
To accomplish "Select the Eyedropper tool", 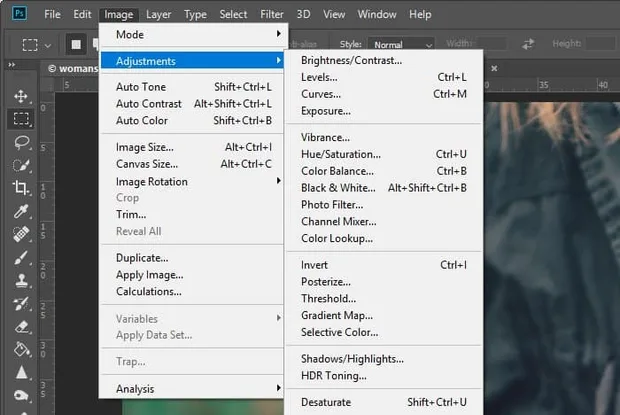I will pos(21,211).
